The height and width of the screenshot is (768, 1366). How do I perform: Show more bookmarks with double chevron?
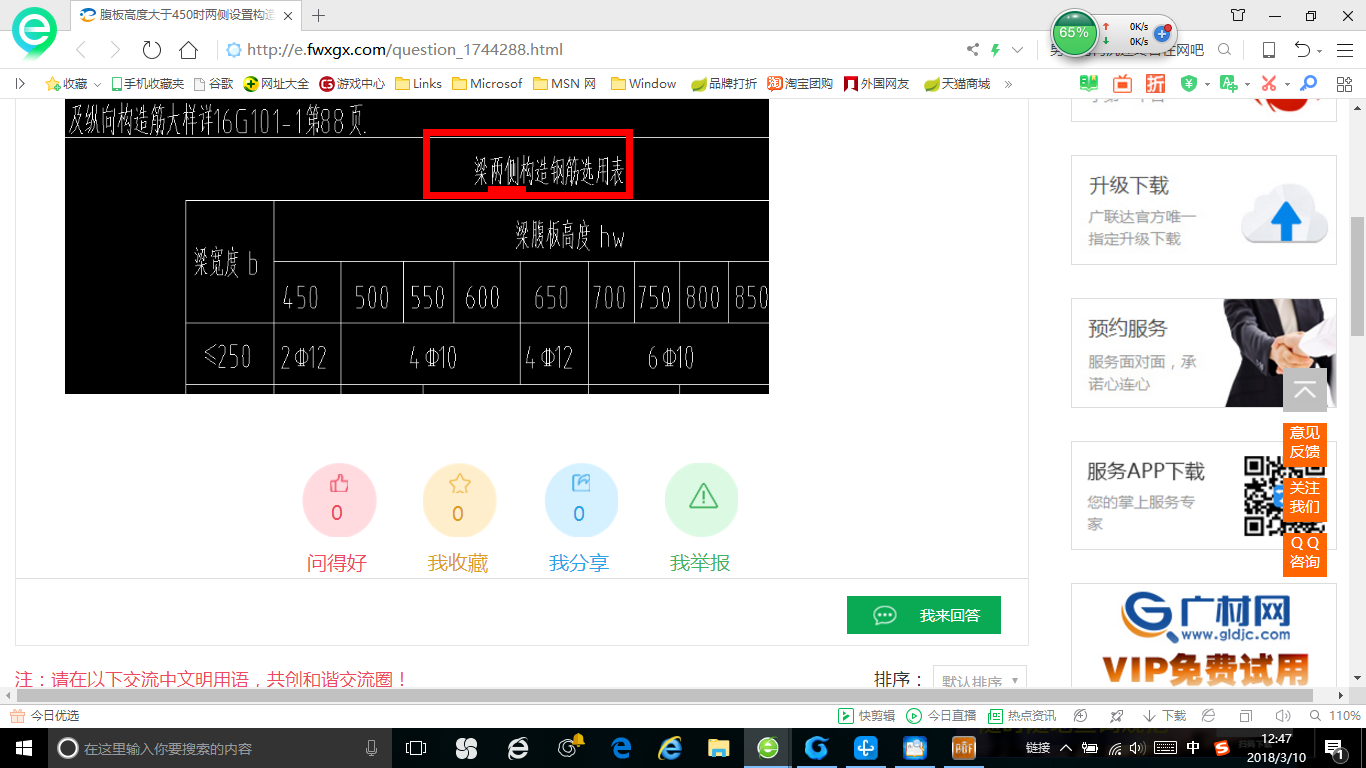(x=1008, y=84)
